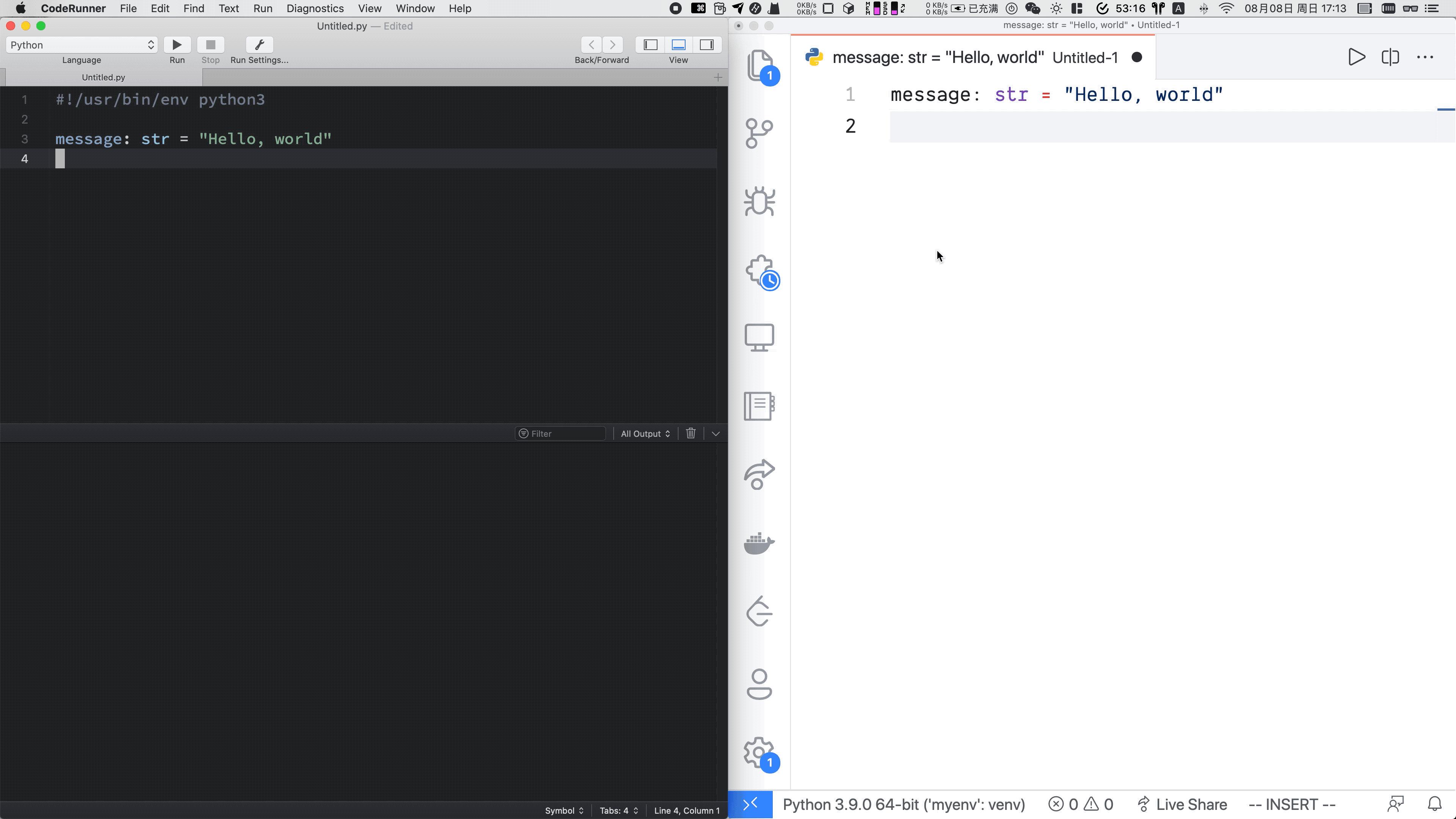Select the Untitled.py editor tab
The height and width of the screenshot is (819, 1456).
coord(103,77)
